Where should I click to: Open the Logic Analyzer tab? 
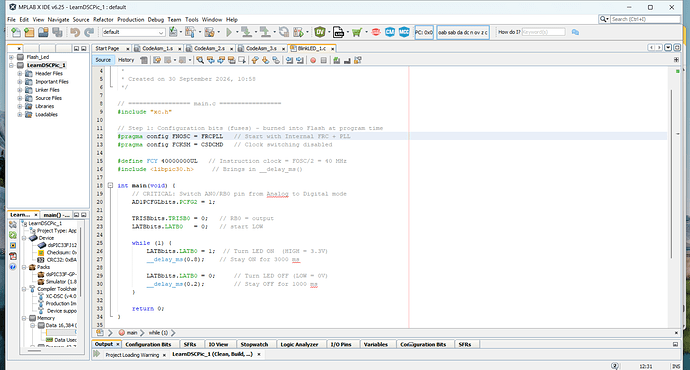299,344
